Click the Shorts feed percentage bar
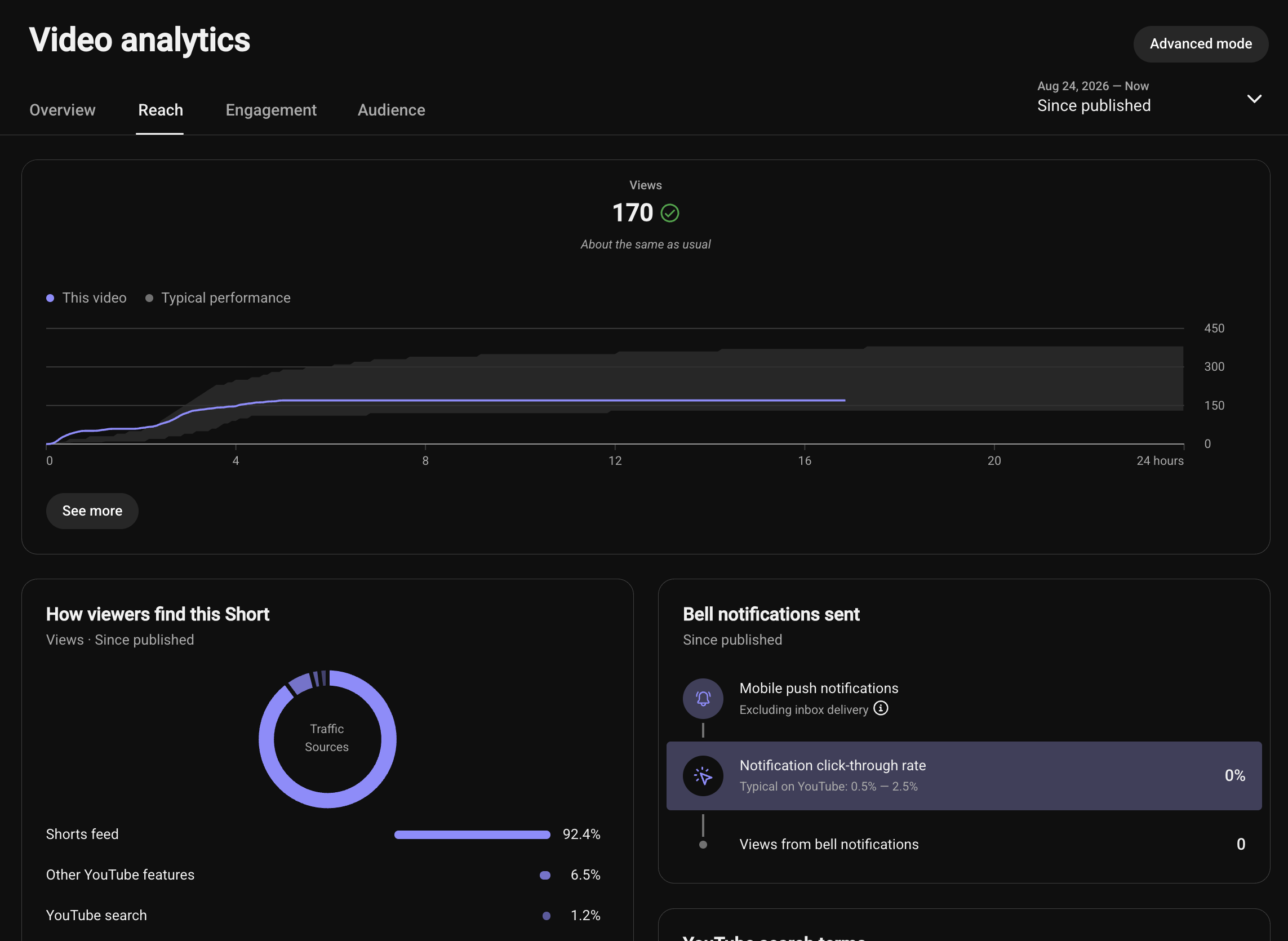1288x941 pixels. tap(472, 835)
